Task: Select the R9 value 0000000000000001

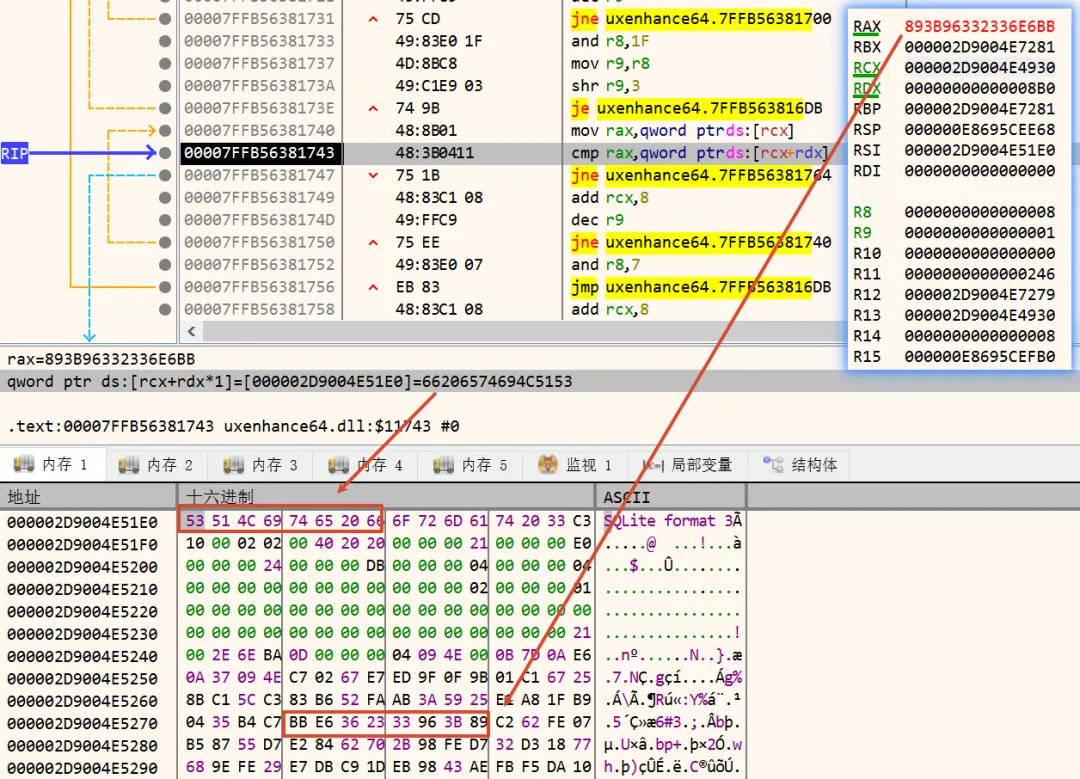Action: click(x=979, y=233)
